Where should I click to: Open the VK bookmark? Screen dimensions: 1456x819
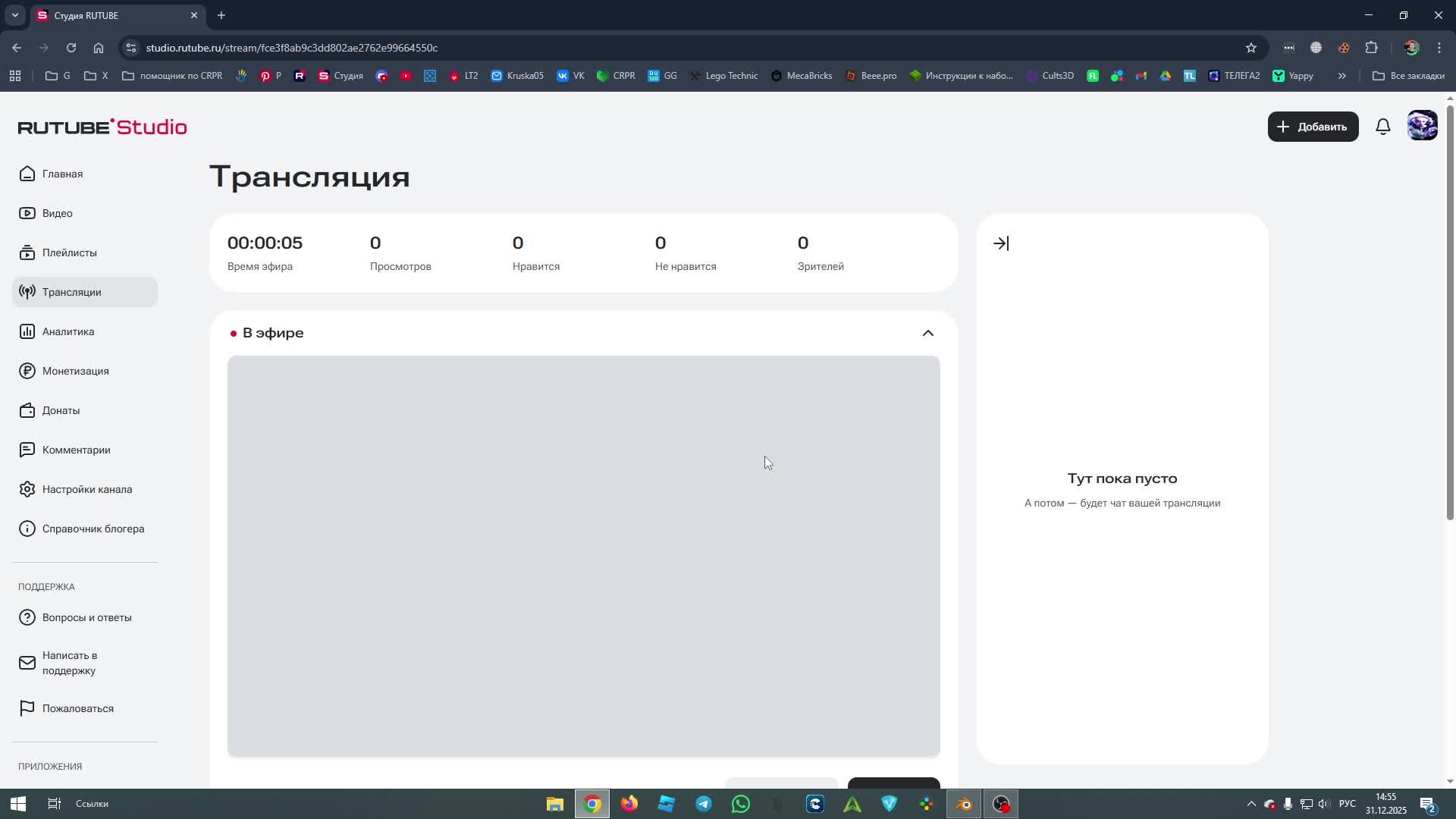pos(570,76)
